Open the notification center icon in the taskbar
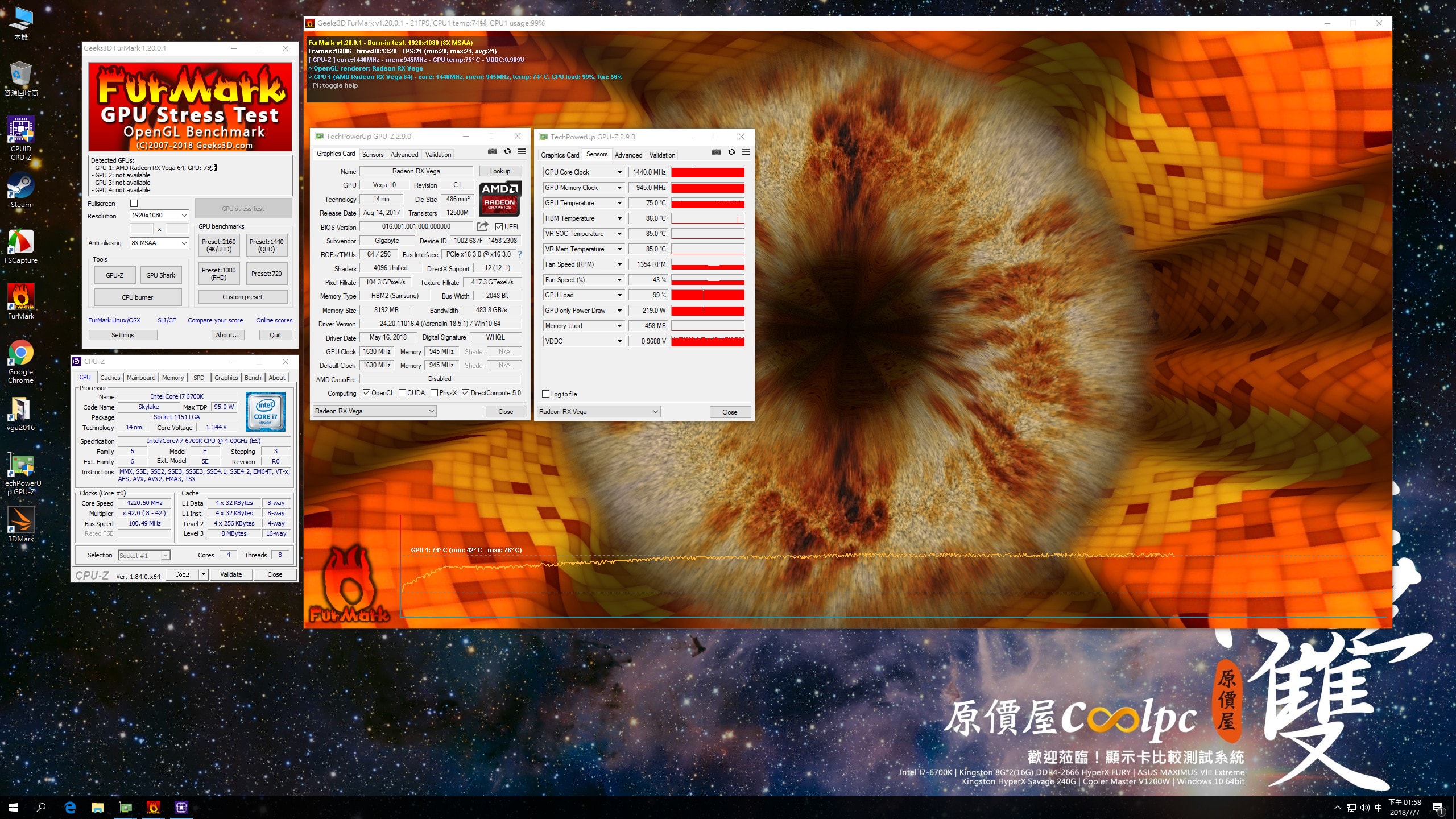Screen dimensions: 1456x819 pyautogui.click(x=1438, y=808)
